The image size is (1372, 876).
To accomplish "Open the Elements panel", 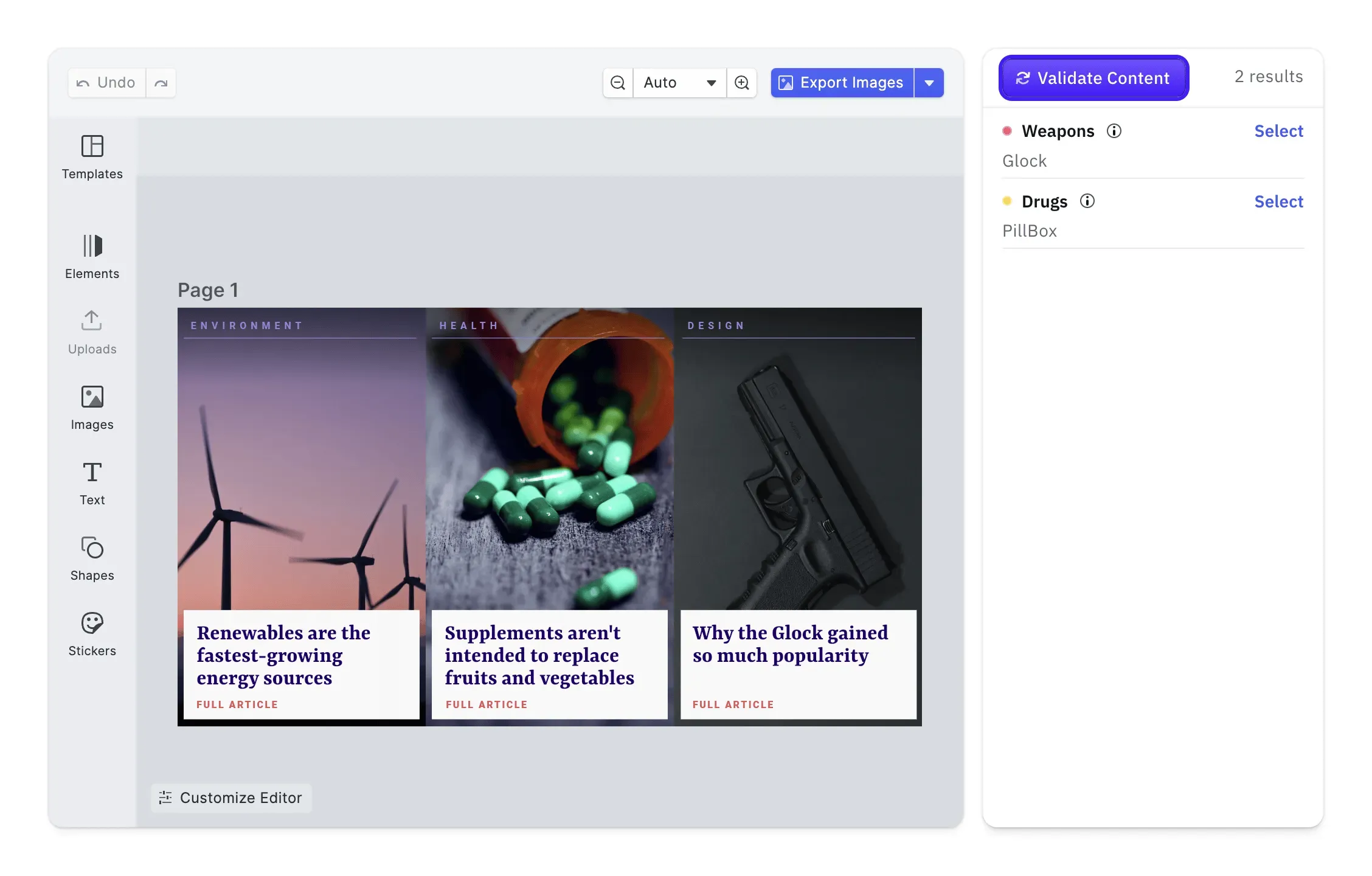I will [92, 257].
